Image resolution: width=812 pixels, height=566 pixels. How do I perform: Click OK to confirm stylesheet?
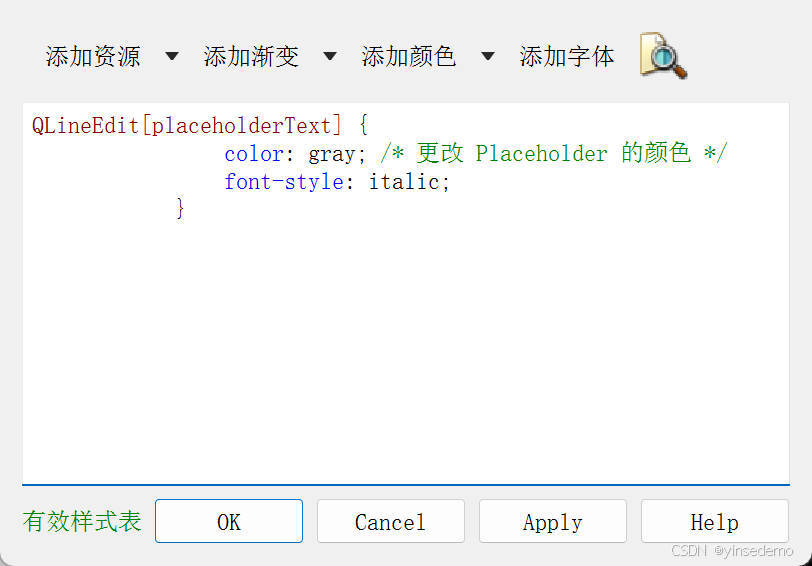coord(229,521)
